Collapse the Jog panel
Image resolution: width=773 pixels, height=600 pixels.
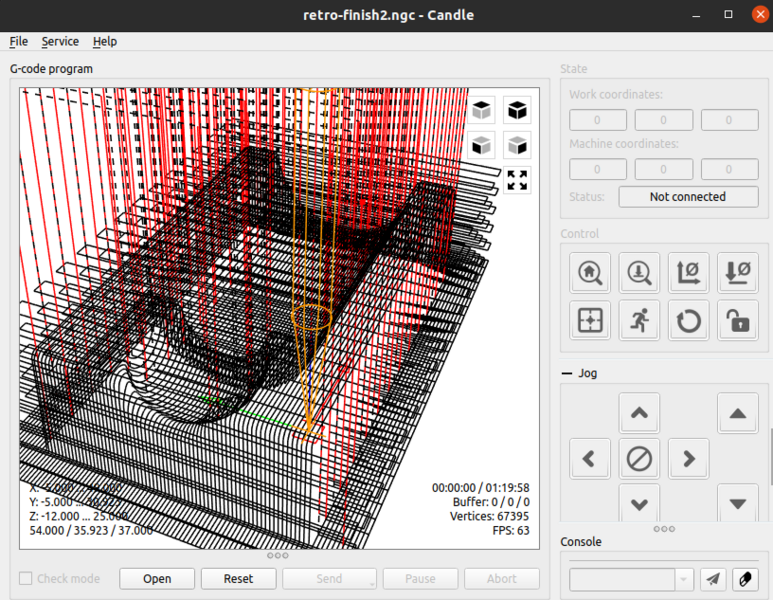coord(567,373)
